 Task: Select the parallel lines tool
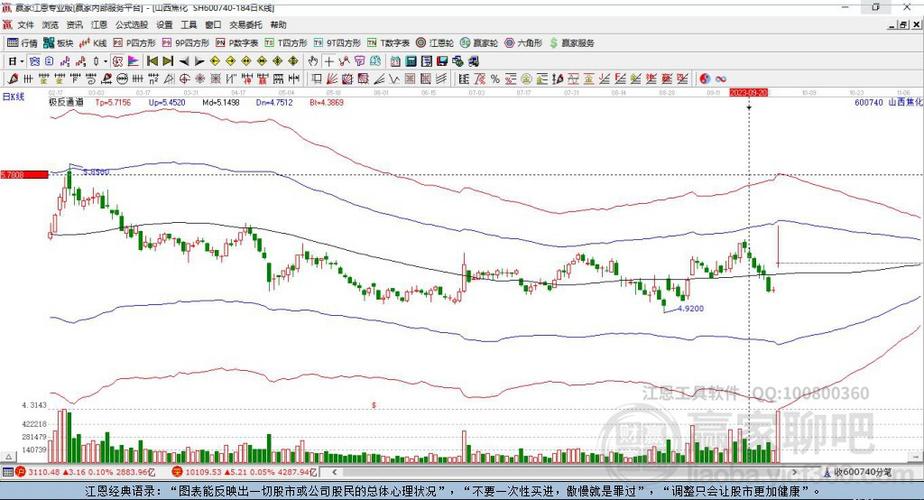point(441,78)
